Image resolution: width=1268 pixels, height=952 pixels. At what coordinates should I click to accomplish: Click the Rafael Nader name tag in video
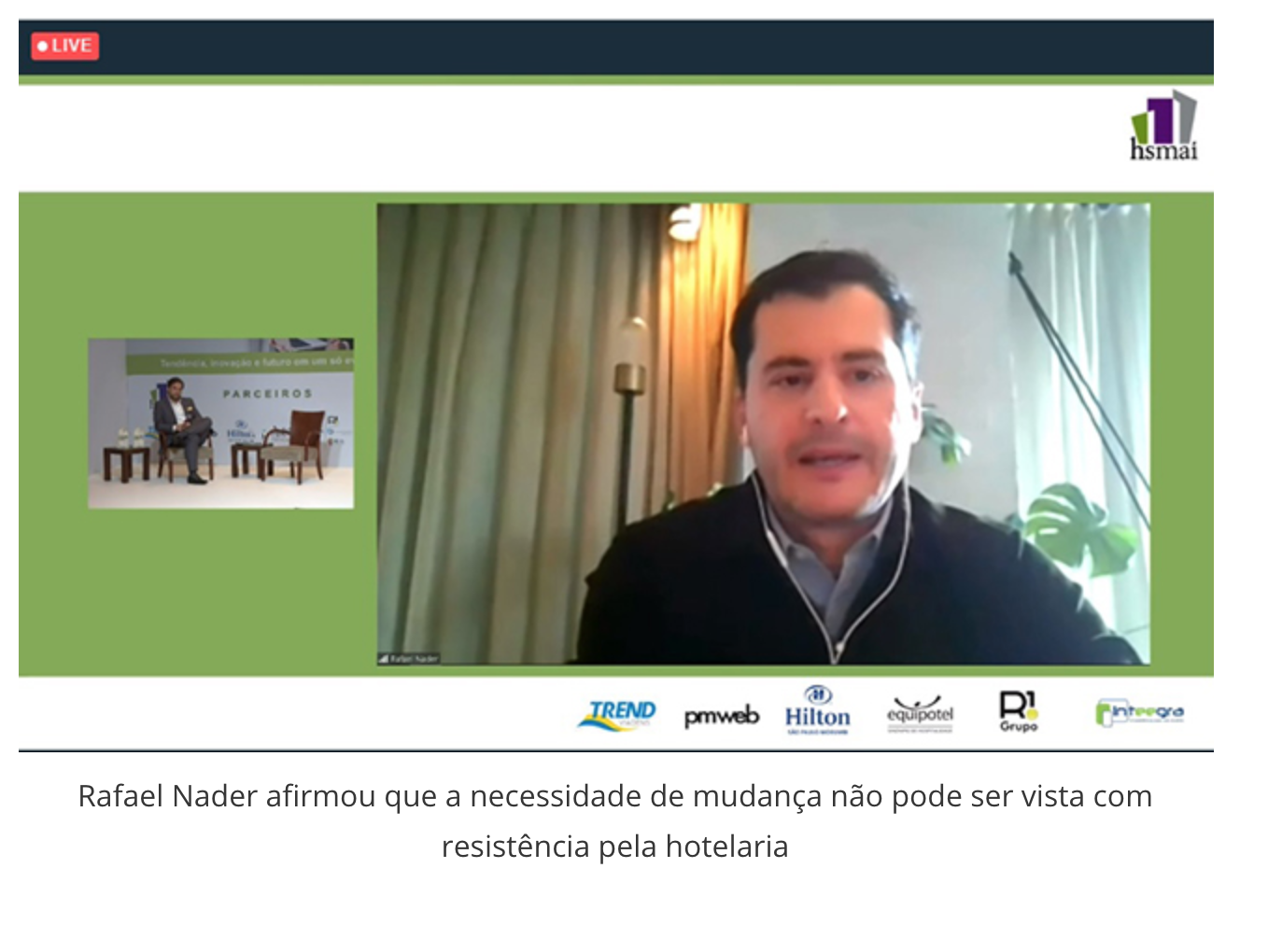pyautogui.click(x=414, y=659)
